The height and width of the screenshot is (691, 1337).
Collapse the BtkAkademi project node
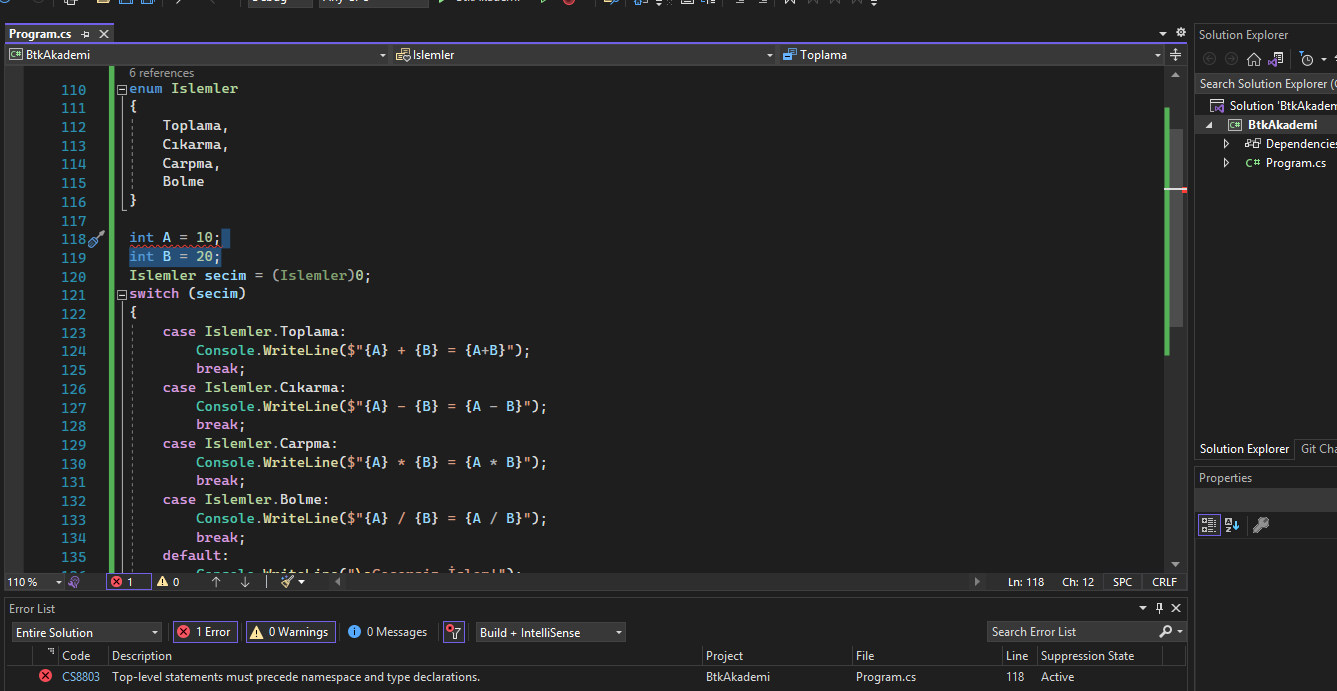coord(1209,125)
